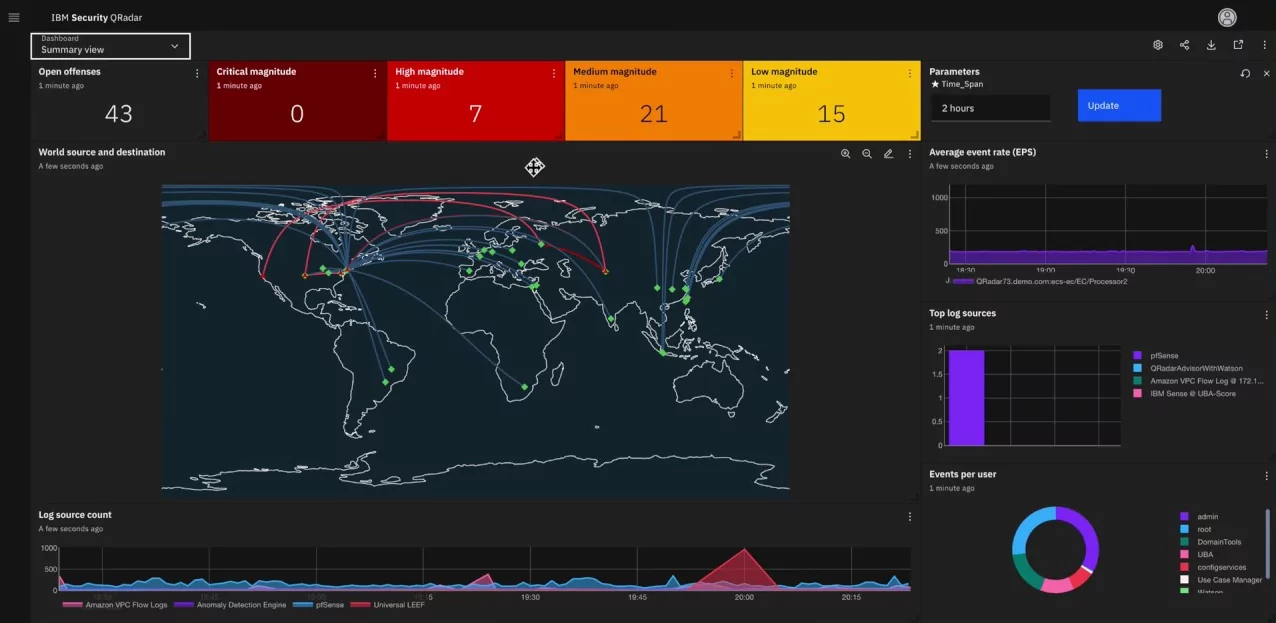Screen dimensions: 1276x623
Task: Click the World source and destination title
Action: [x=102, y=153]
